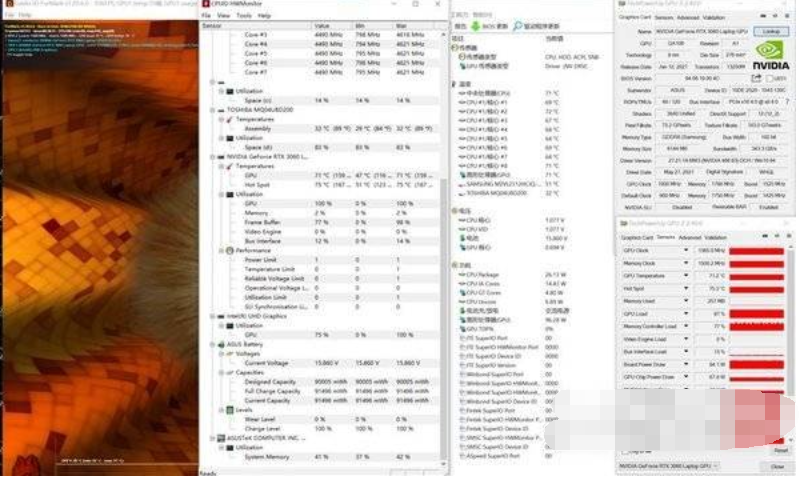Click the GPU-Z title bar icon of upper window

click(x=622, y=3)
